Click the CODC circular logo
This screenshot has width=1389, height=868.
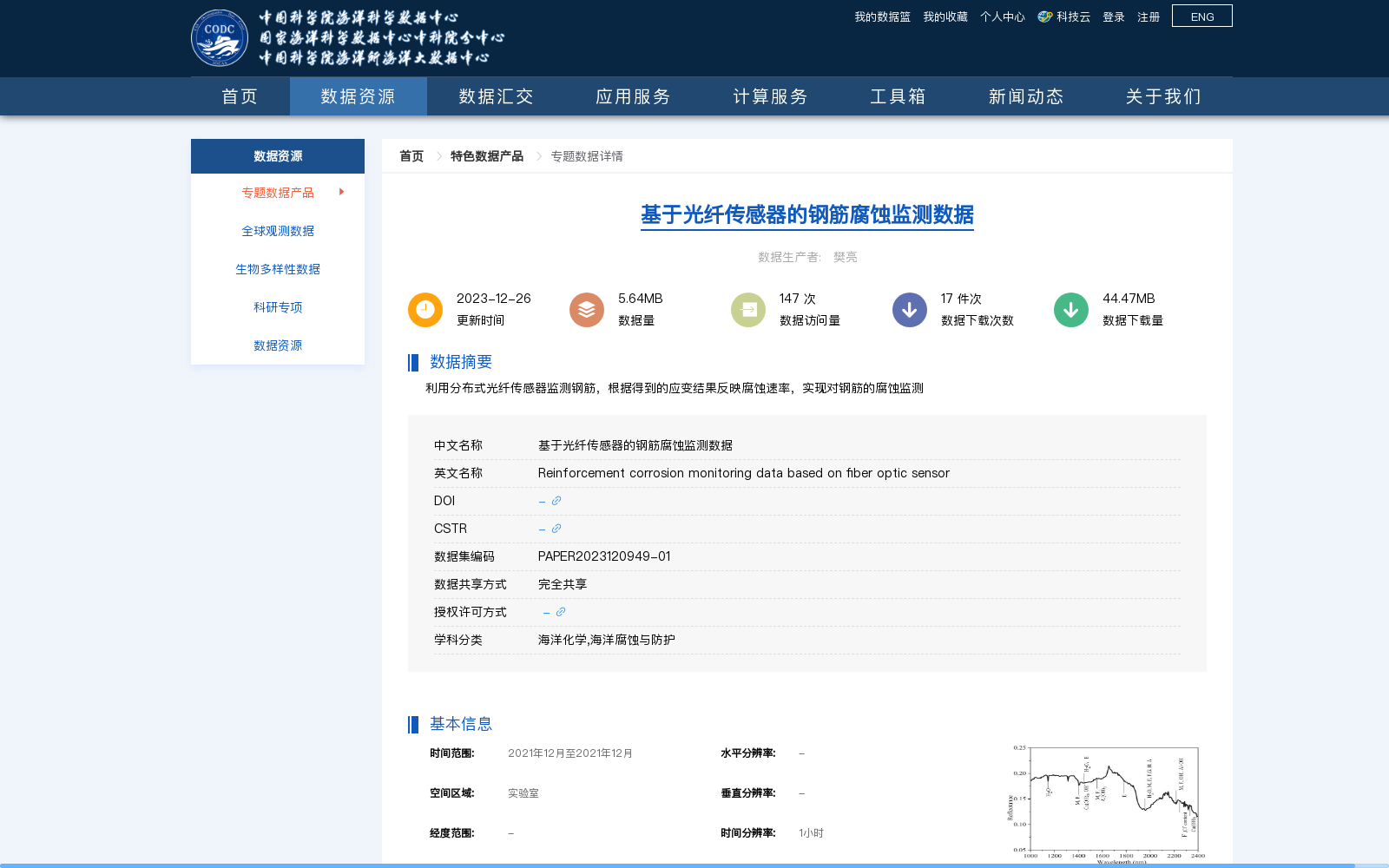pos(220,38)
